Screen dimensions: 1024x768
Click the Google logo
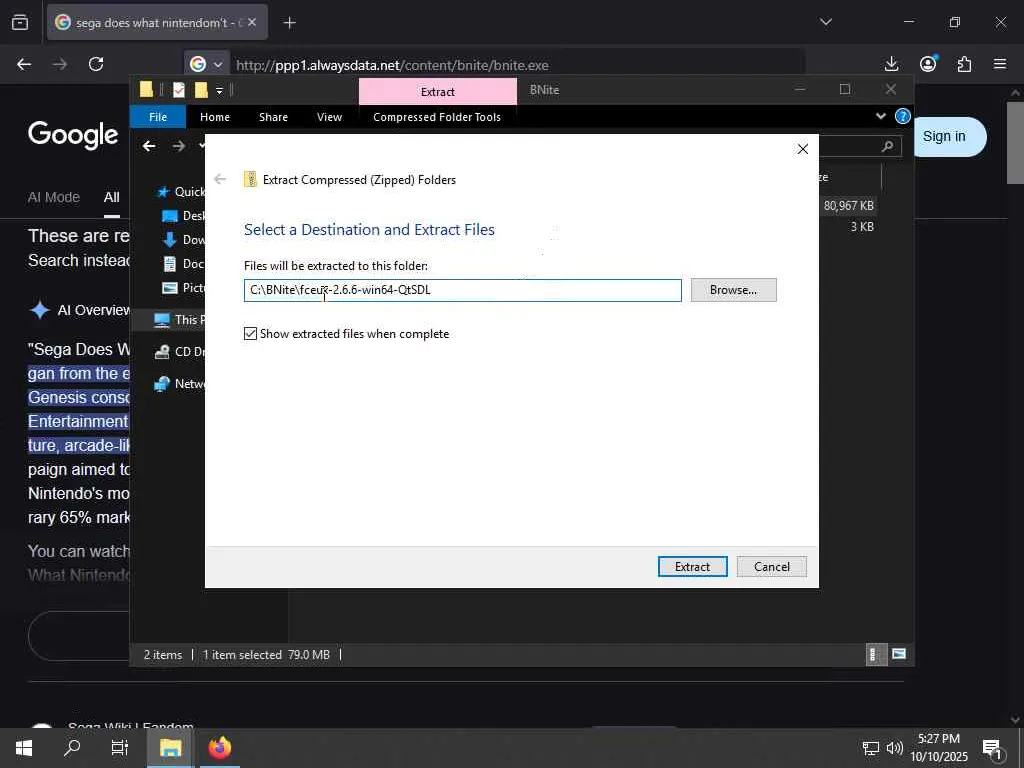73,135
